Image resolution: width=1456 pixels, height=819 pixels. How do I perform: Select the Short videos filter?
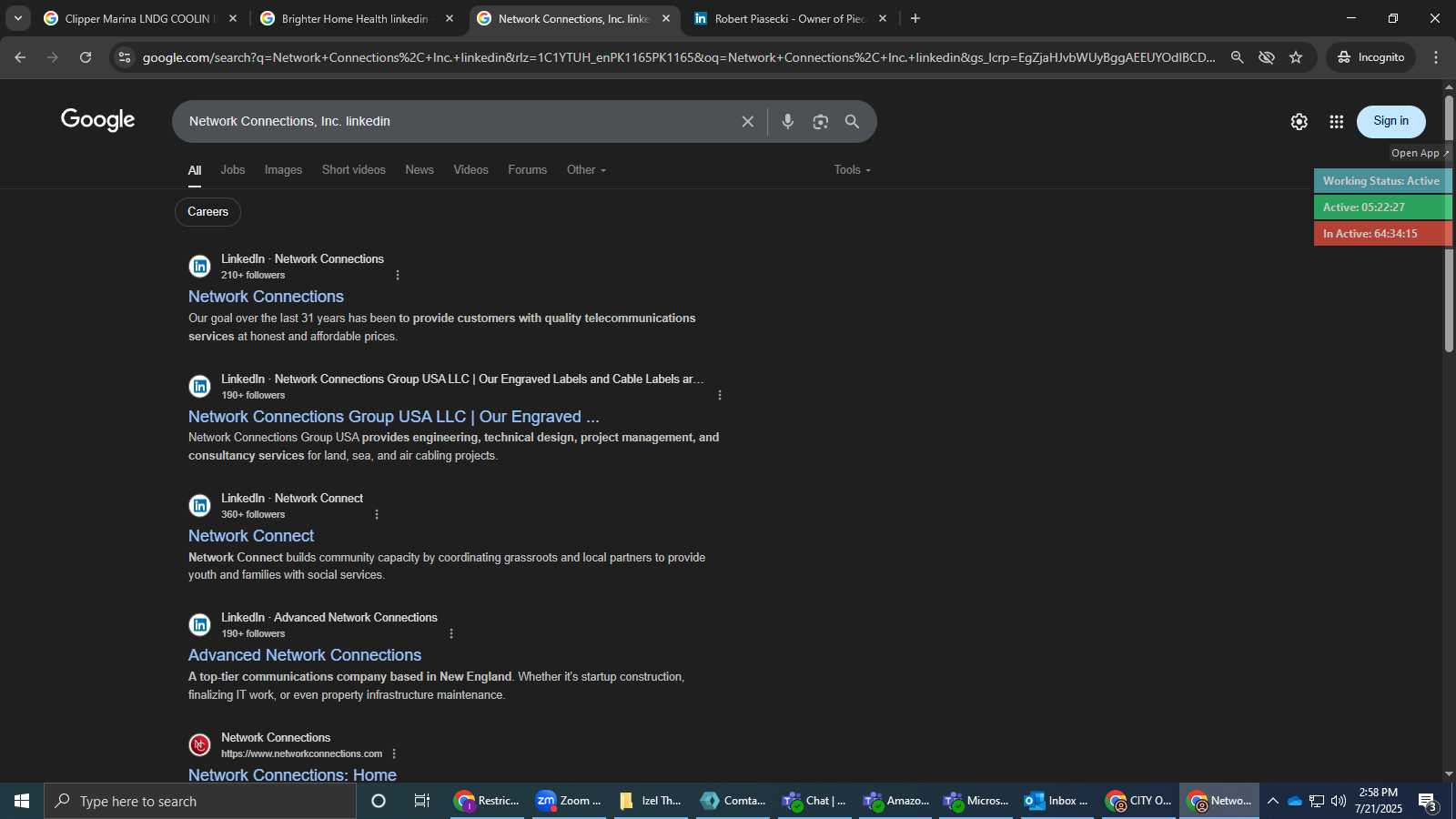coord(354,170)
